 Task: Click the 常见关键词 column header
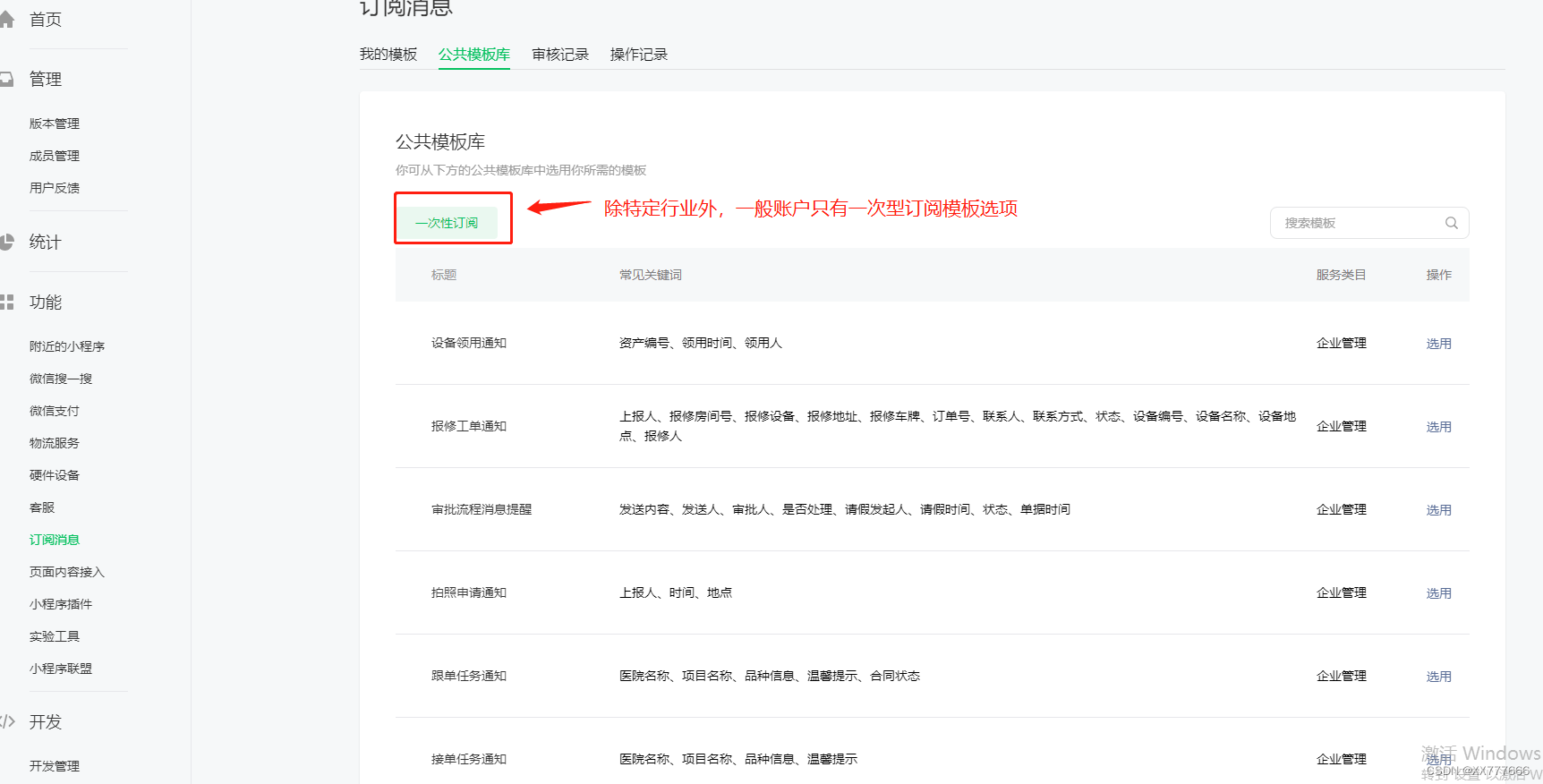(651, 275)
